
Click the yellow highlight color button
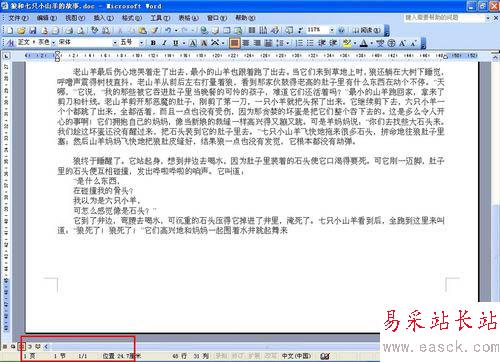(x=347, y=43)
